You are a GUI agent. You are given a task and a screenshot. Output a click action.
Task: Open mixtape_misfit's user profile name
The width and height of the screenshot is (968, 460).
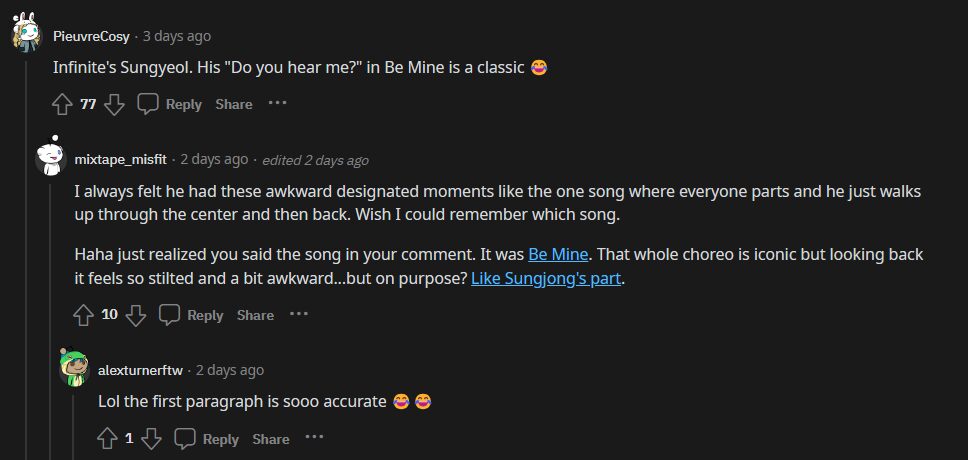pos(121,159)
